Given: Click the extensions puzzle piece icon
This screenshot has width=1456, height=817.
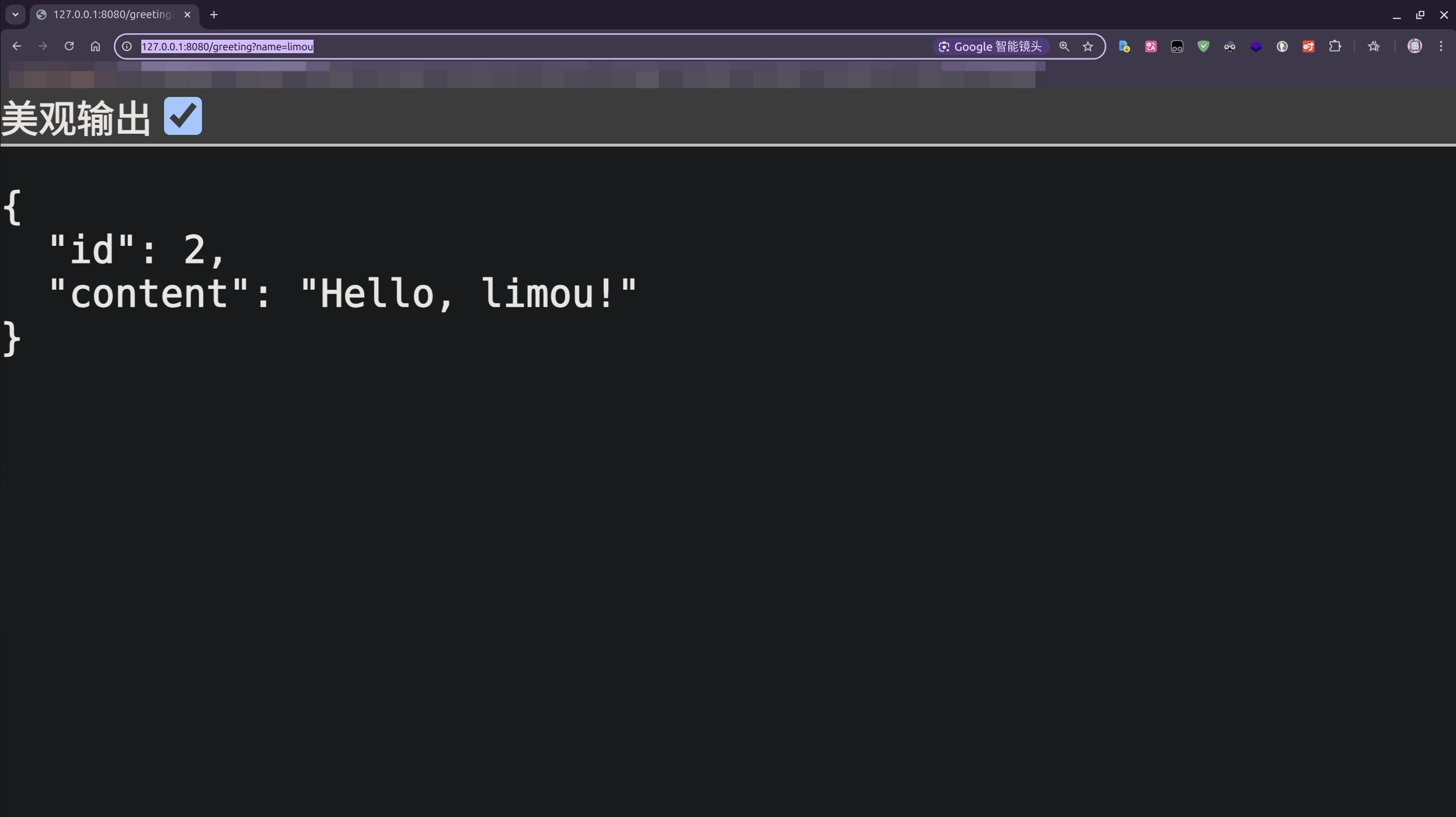Looking at the screenshot, I should [x=1335, y=47].
